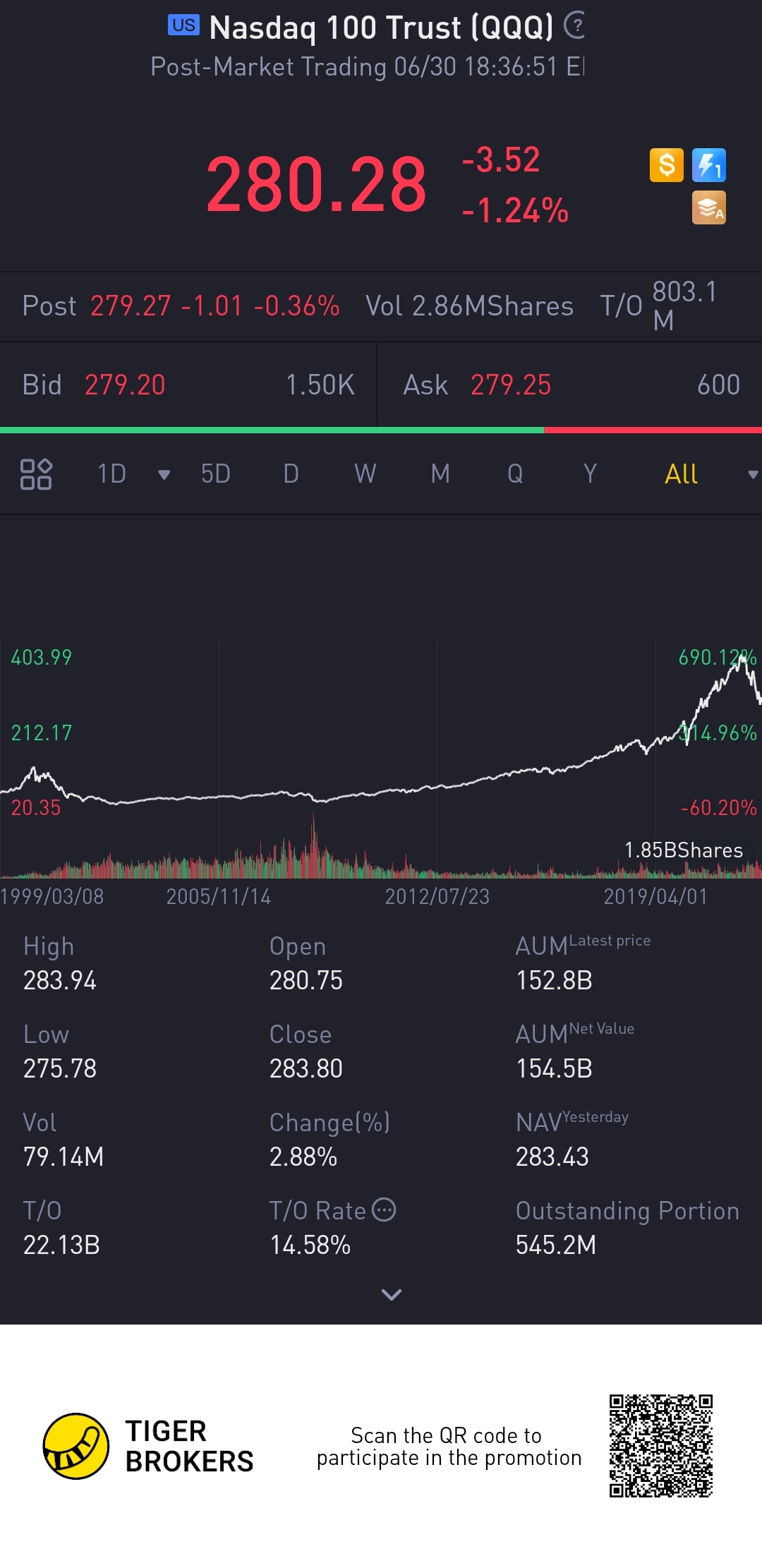The height and width of the screenshot is (1568, 762).
Task: Tap the bid size 1.50K
Action: (x=320, y=385)
